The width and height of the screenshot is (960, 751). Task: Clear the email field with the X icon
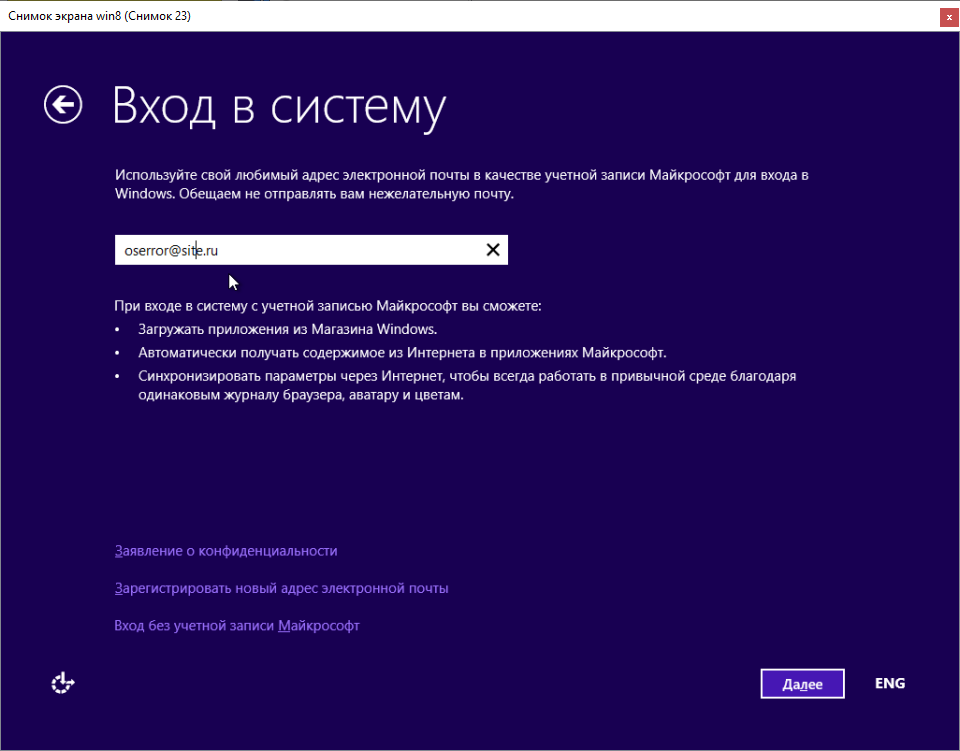click(493, 250)
